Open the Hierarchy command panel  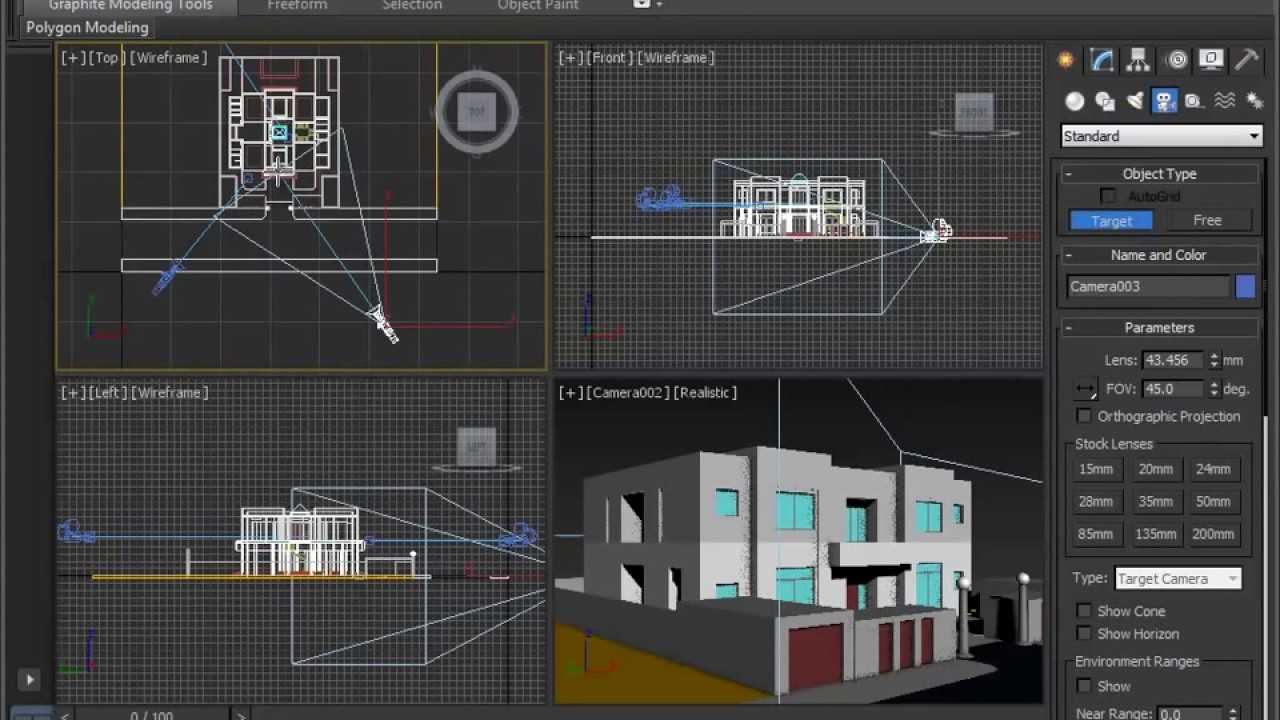click(1138, 61)
